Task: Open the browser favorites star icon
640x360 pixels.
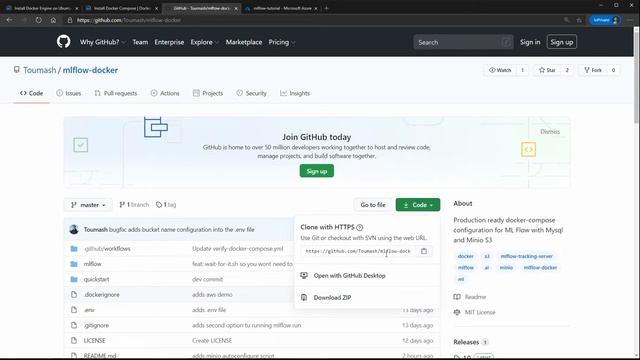Action: (x=579, y=20)
